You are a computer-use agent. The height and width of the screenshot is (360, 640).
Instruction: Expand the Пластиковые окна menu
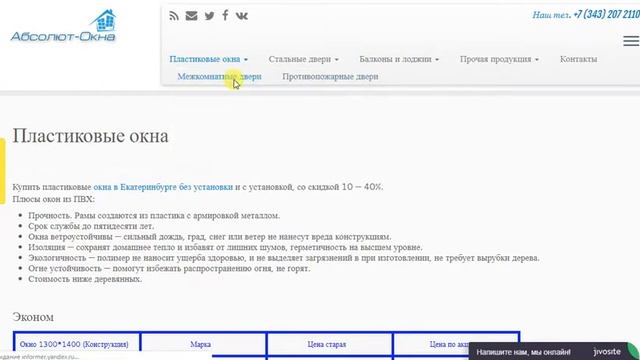click(209, 59)
